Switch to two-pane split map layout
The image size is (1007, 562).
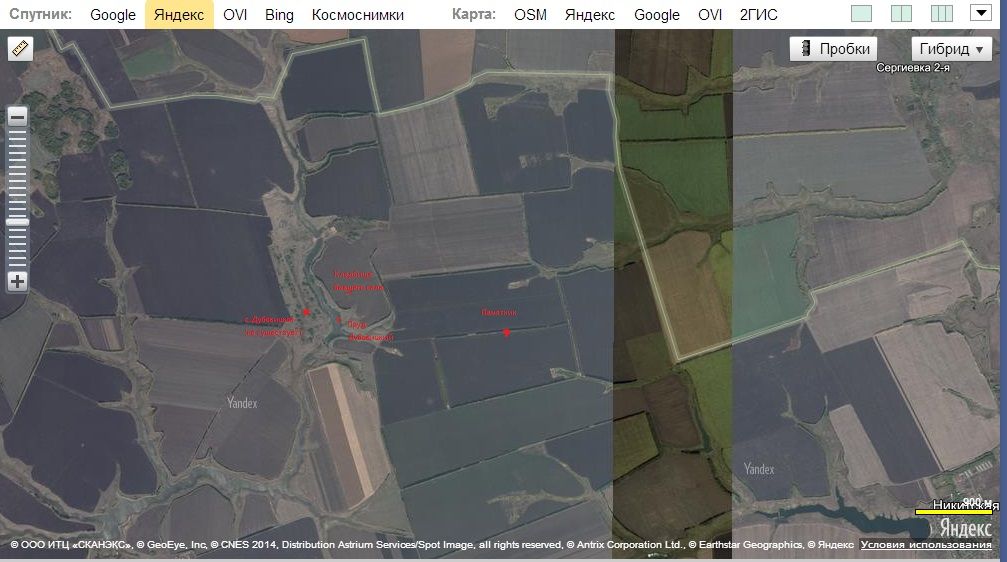click(x=901, y=14)
